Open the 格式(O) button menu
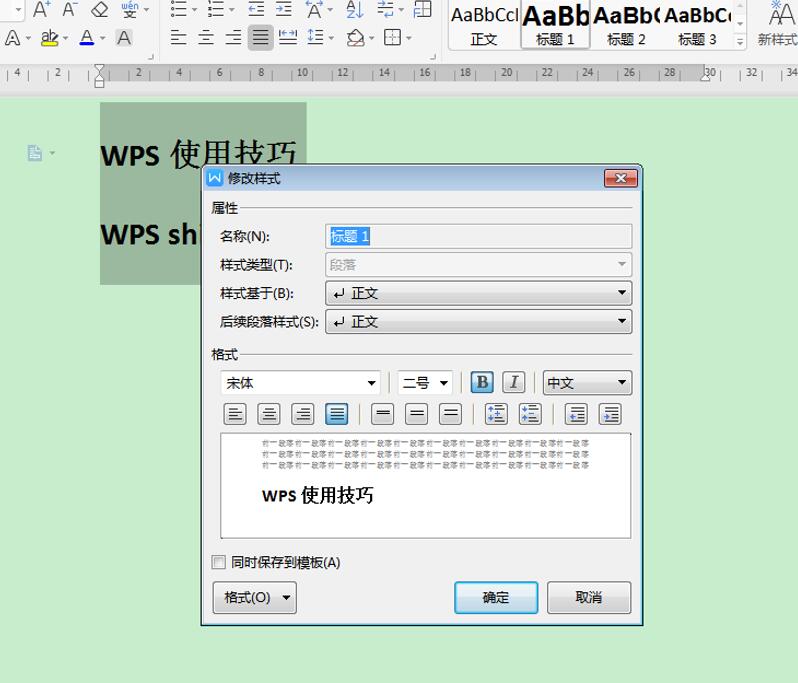 click(254, 597)
